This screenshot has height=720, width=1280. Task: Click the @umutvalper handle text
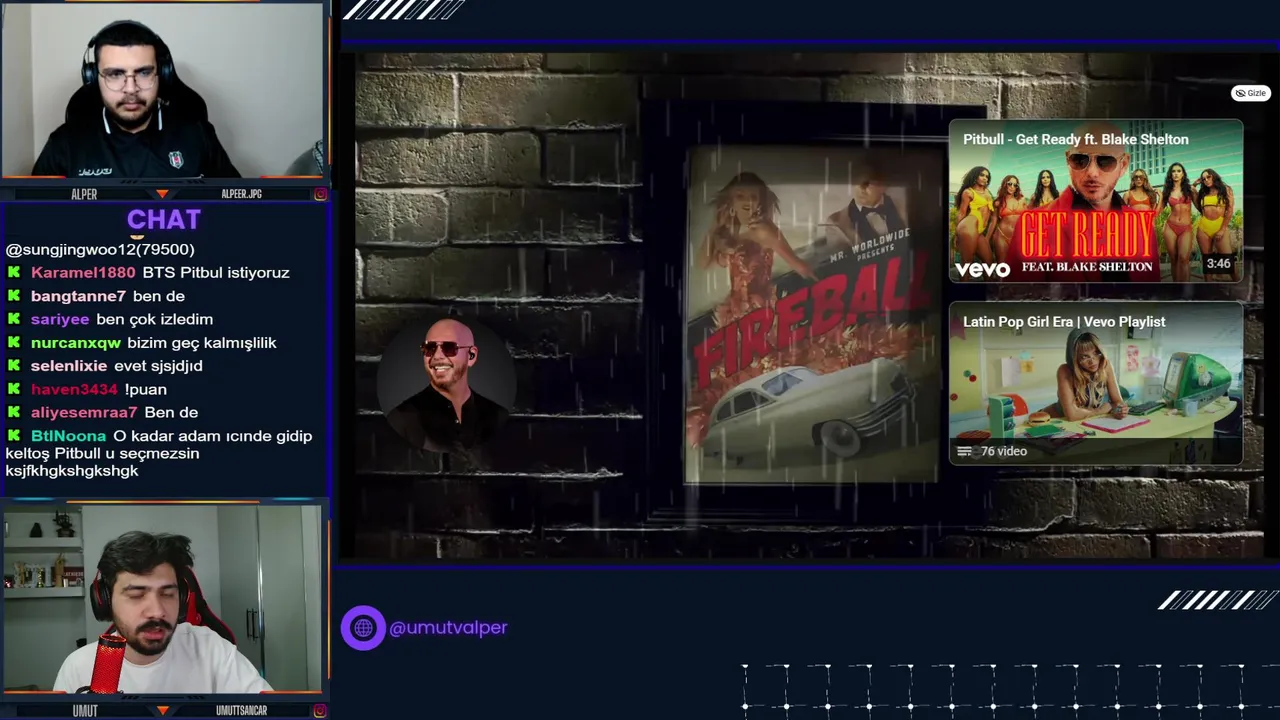click(x=448, y=628)
